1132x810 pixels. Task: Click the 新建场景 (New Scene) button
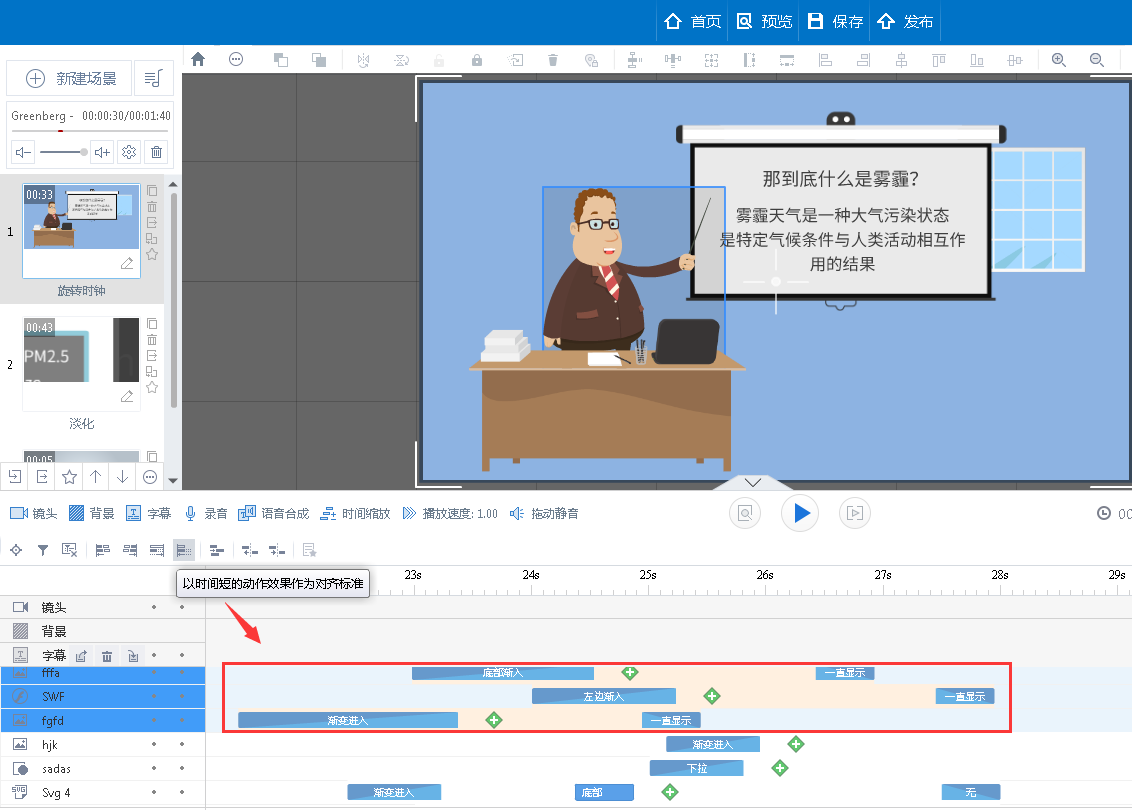click(x=67, y=79)
